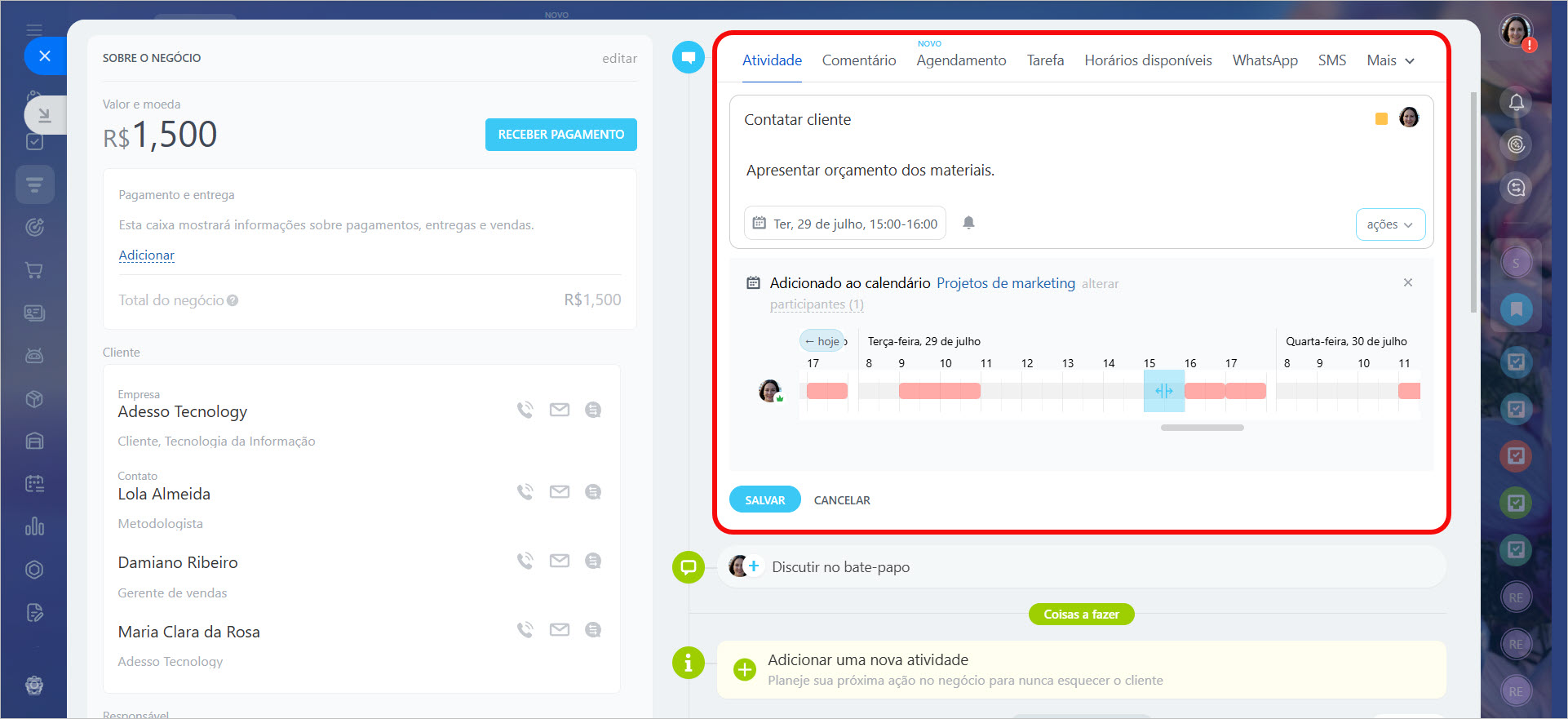Open the analytics bar chart icon
The image size is (1568, 719).
[x=34, y=526]
